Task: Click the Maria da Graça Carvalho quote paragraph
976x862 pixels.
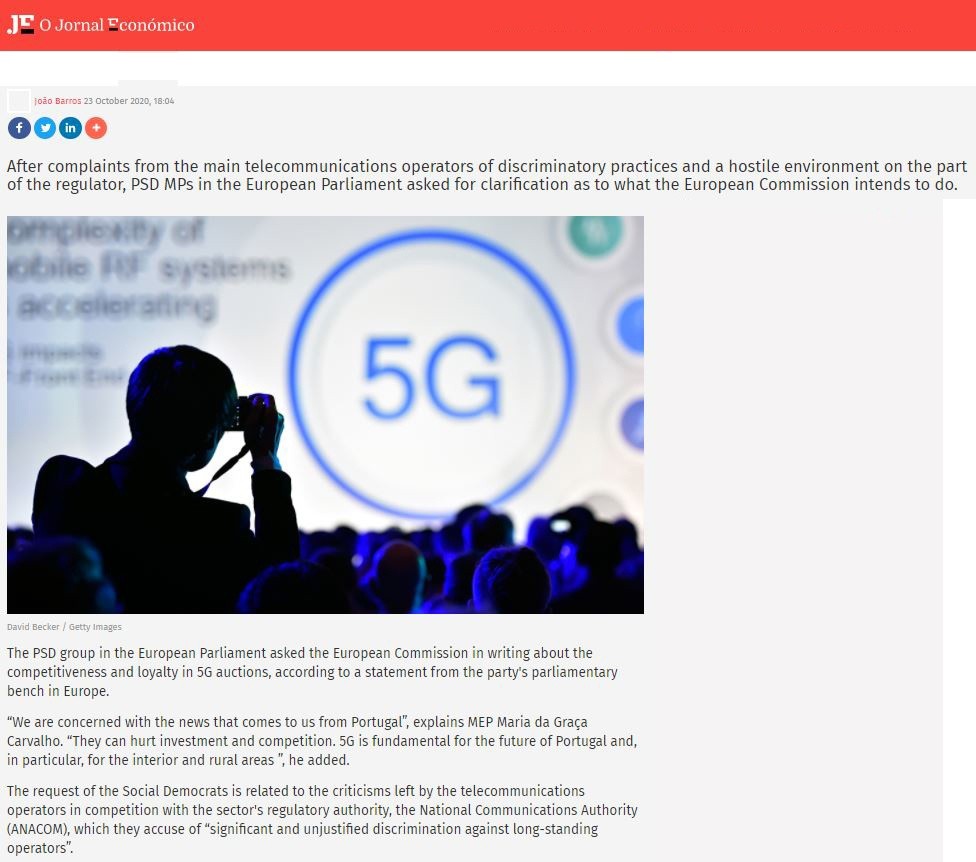Action: 322,741
